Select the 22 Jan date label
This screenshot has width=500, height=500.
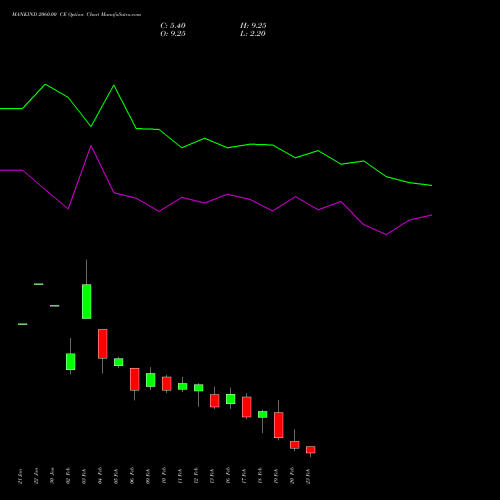point(36,476)
